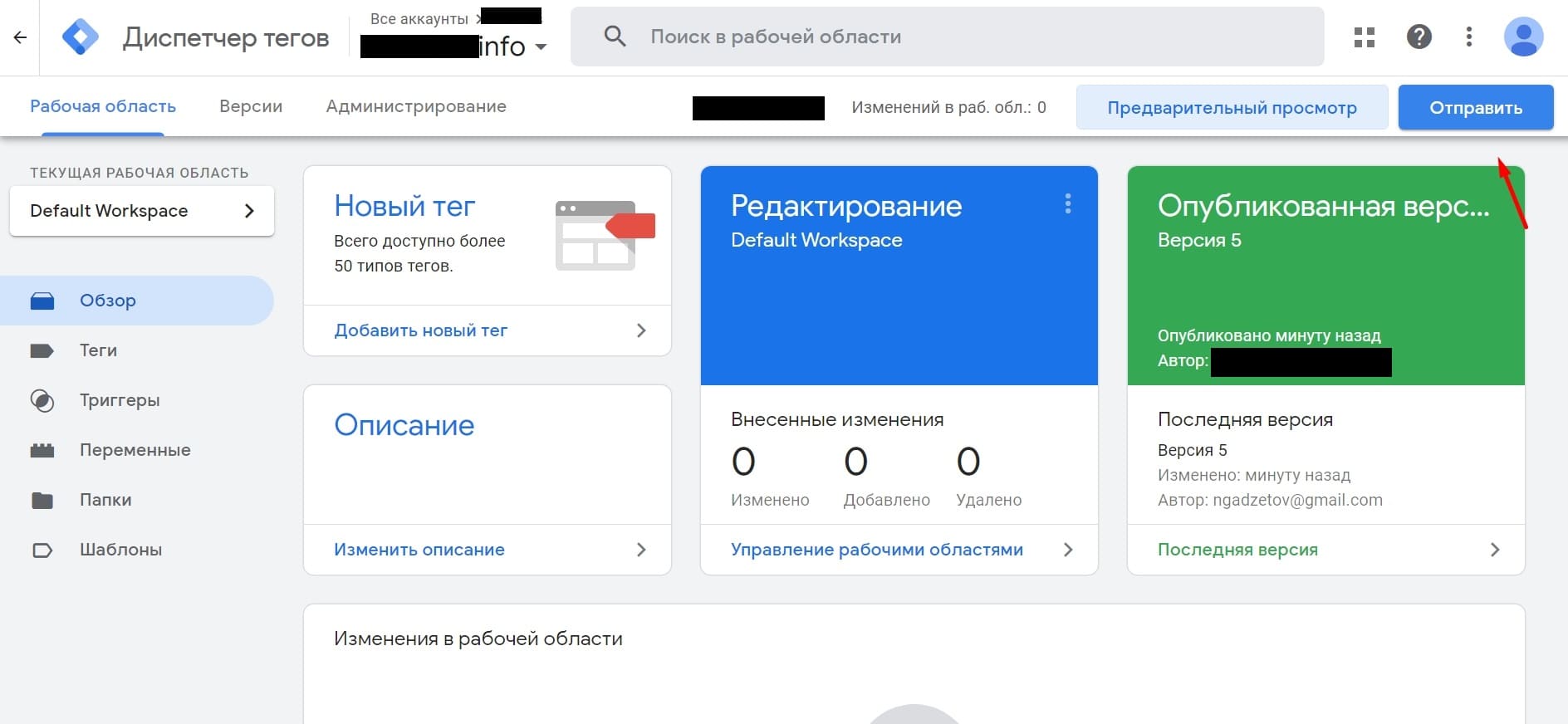This screenshot has width=1568, height=724.
Task: Click the new tag illustration
Action: point(605,236)
